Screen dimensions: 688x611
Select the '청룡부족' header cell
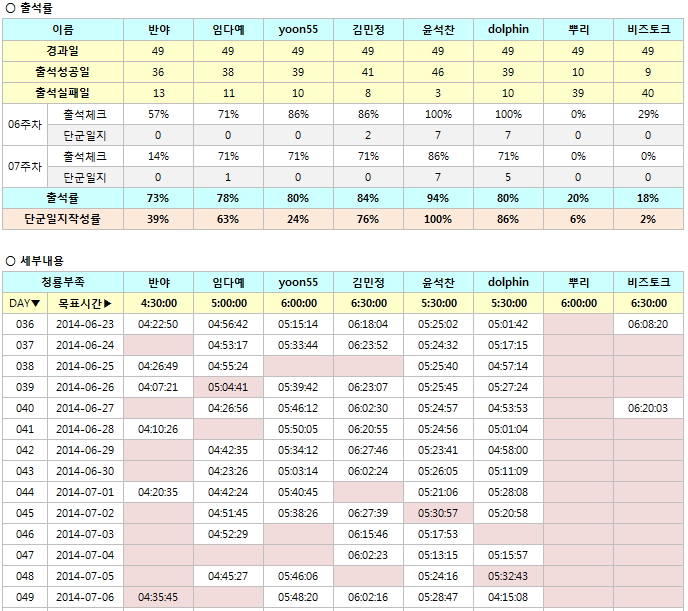pos(63,282)
